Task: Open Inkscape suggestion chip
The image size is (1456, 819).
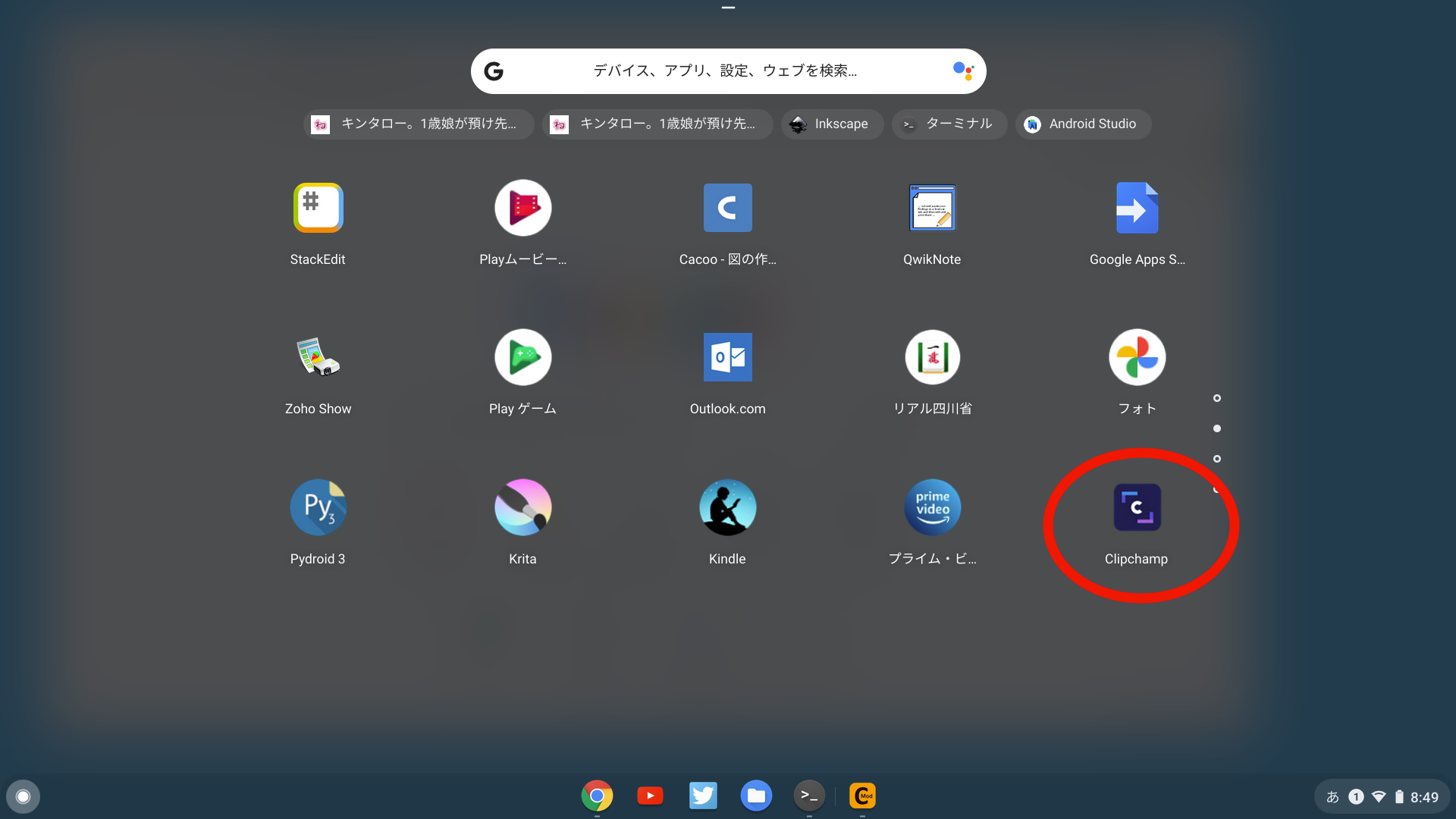Action: [832, 124]
